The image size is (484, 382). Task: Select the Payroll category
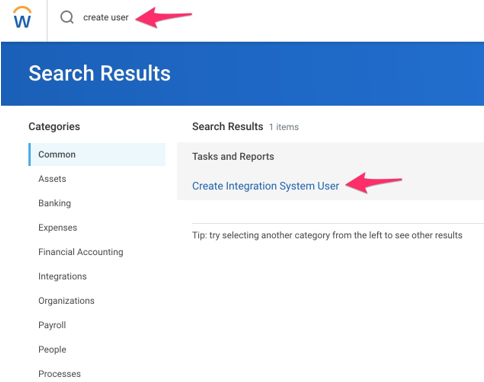pos(52,325)
